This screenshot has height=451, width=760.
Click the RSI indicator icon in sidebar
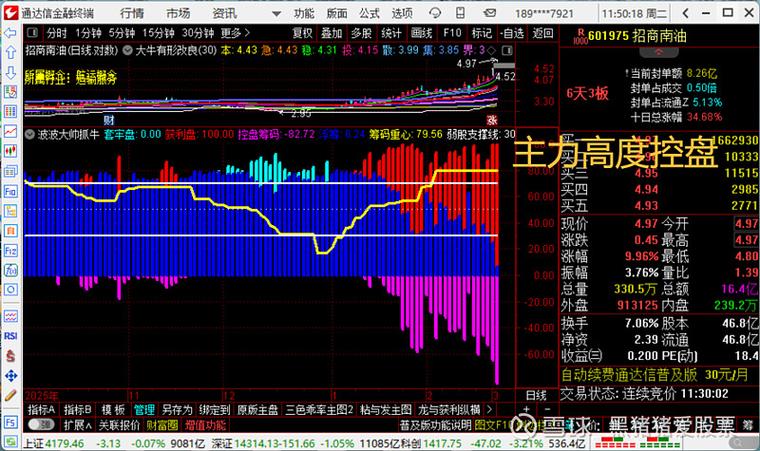(x=9, y=336)
